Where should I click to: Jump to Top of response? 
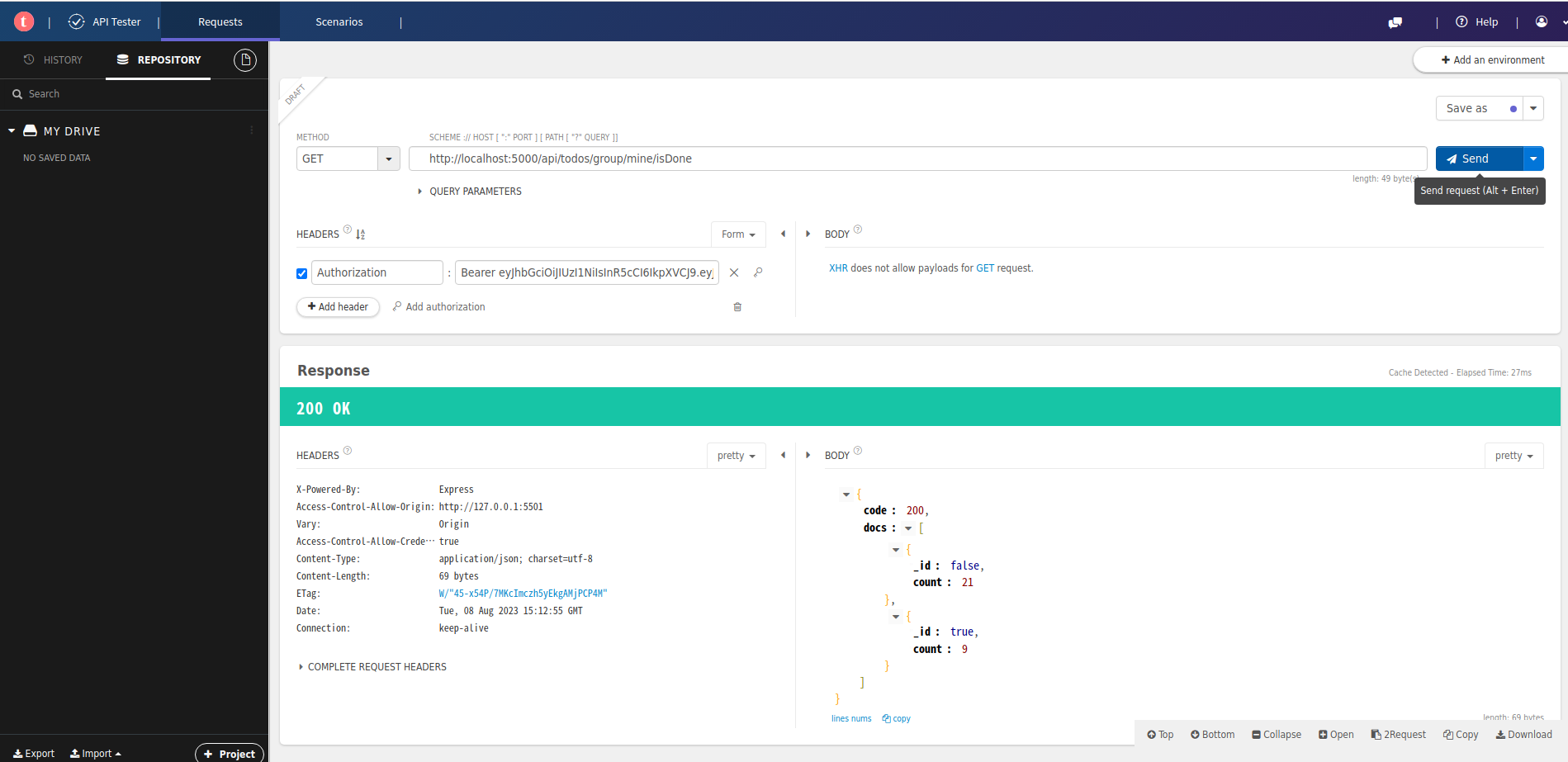(1160, 735)
